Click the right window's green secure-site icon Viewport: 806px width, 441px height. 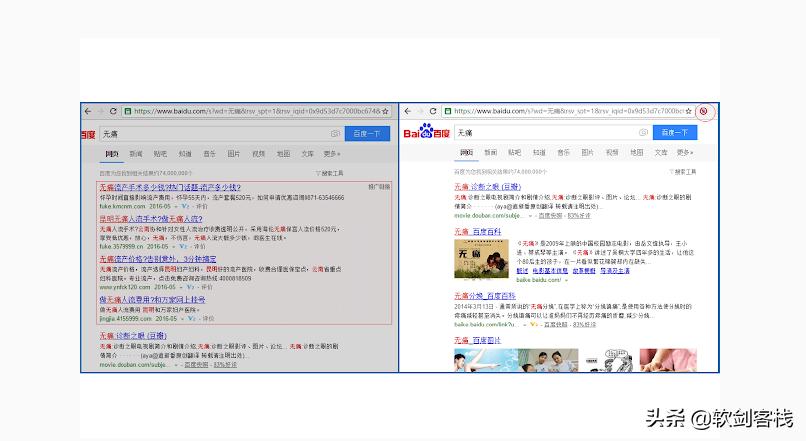[x=448, y=111]
